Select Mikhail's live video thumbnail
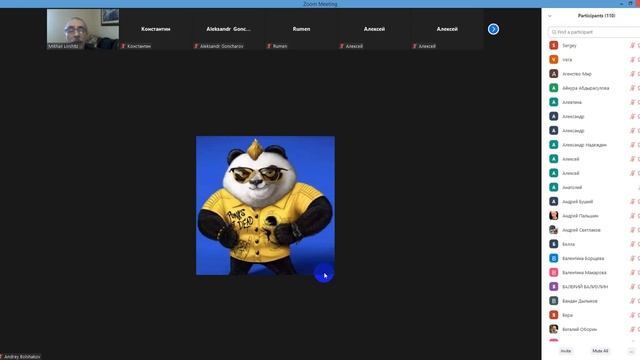The image size is (640, 360). coord(83,29)
